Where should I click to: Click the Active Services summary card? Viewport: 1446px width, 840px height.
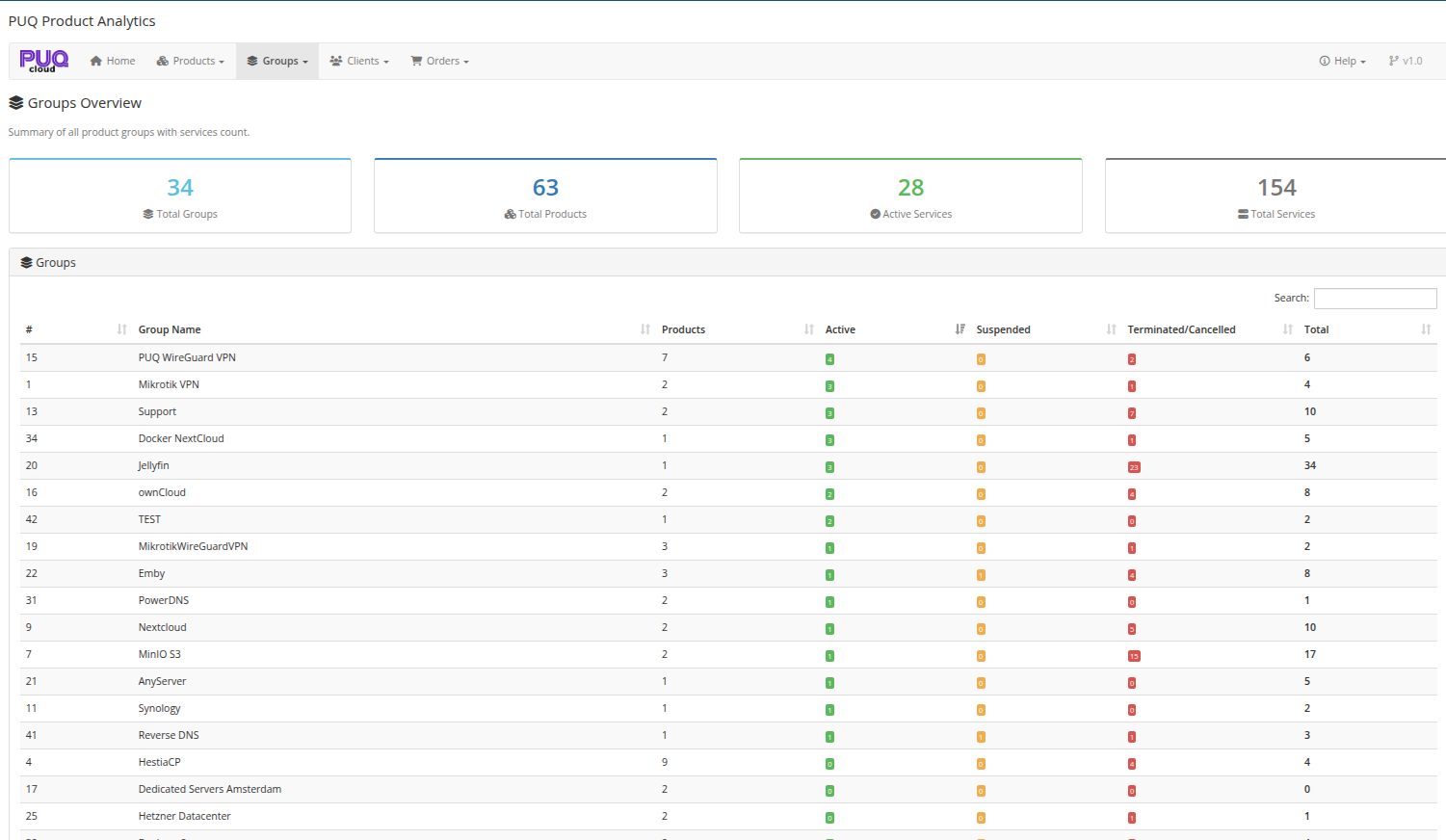(910, 196)
